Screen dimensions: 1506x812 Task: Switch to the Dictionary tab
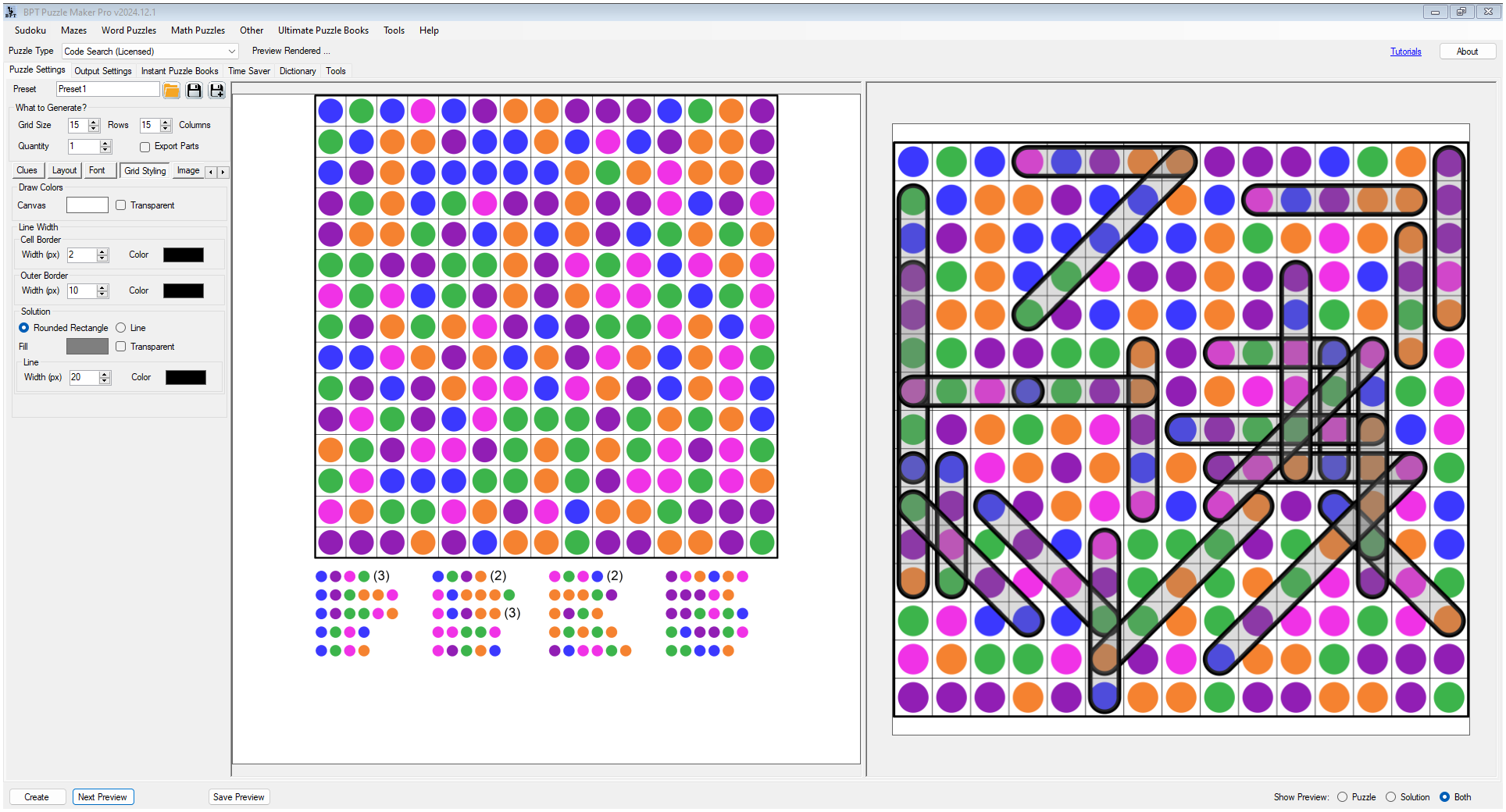298,71
